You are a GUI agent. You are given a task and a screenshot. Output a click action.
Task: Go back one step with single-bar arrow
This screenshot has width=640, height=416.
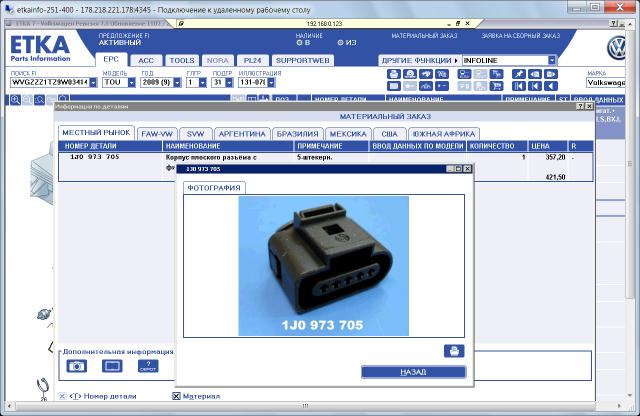point(535,86)
